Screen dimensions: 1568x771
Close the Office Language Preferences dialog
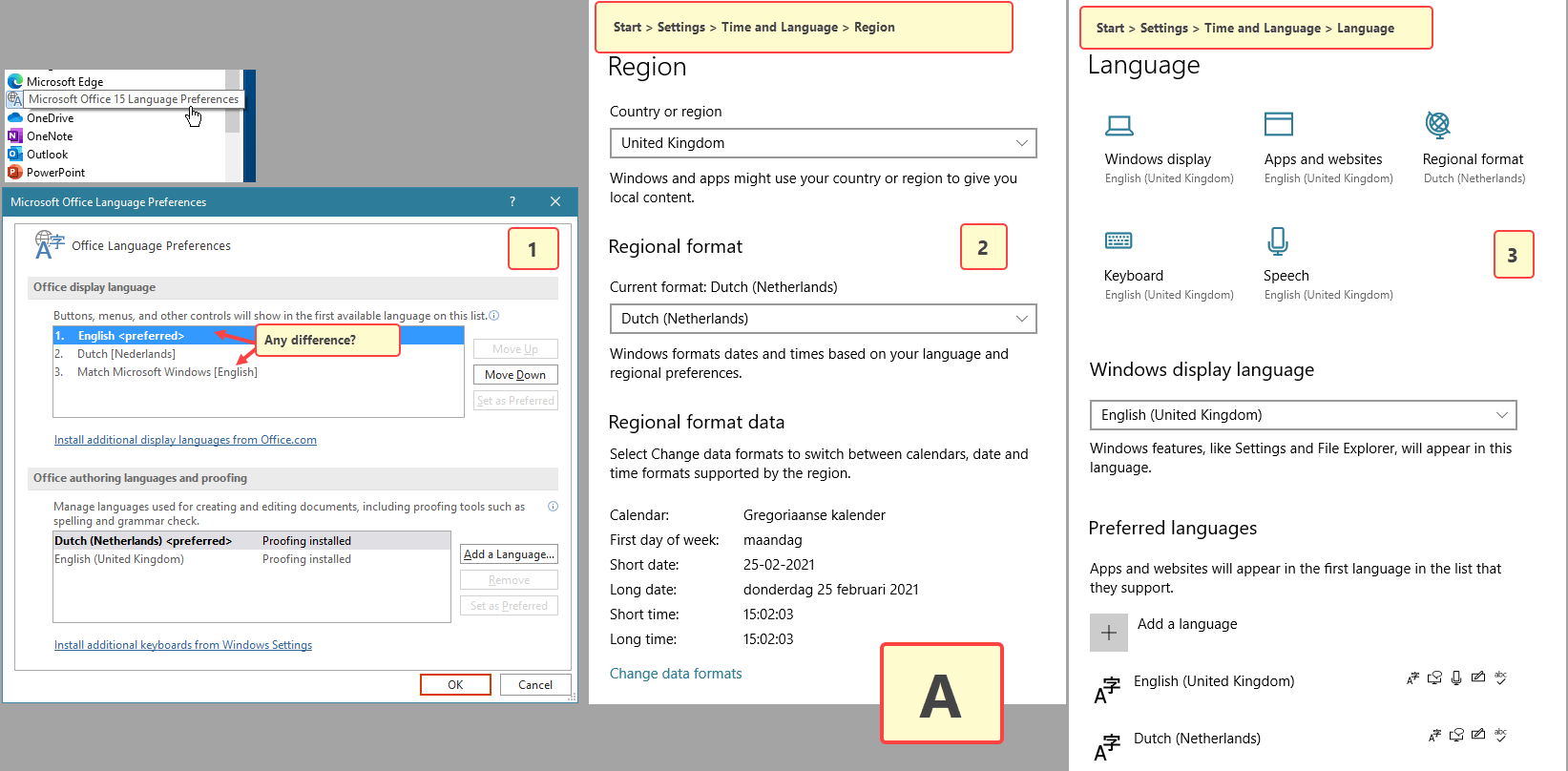[x=555, y=201]
